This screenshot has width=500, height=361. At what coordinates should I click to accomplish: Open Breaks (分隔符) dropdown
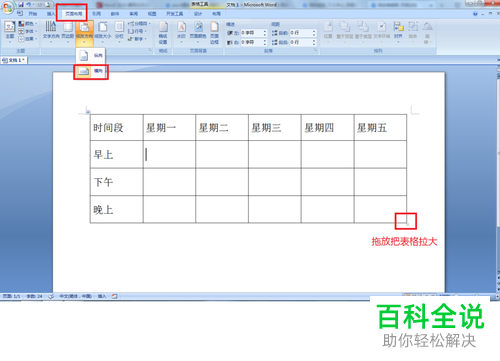(x=139, y=24)
